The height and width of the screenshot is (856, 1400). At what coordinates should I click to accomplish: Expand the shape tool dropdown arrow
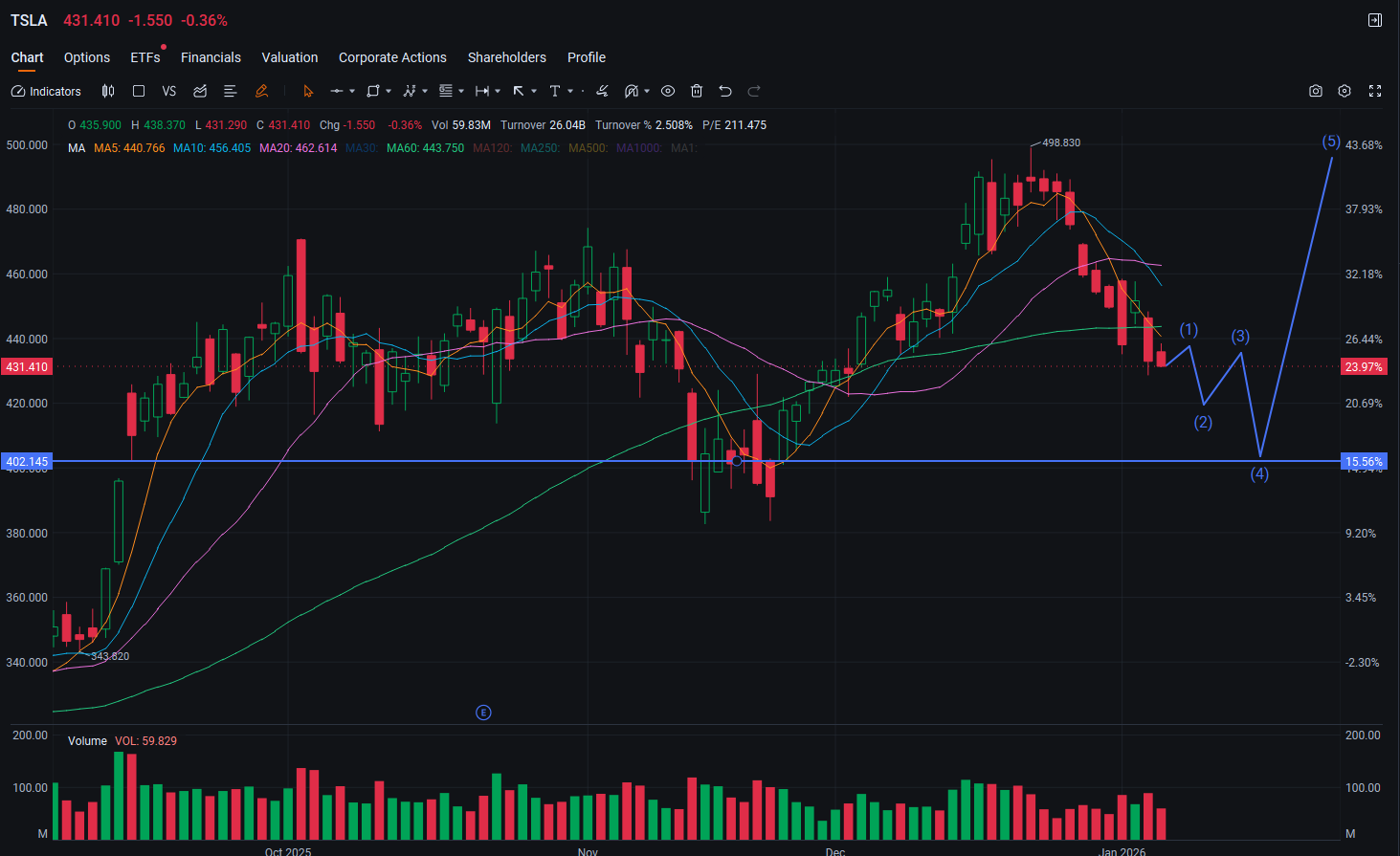389,91
